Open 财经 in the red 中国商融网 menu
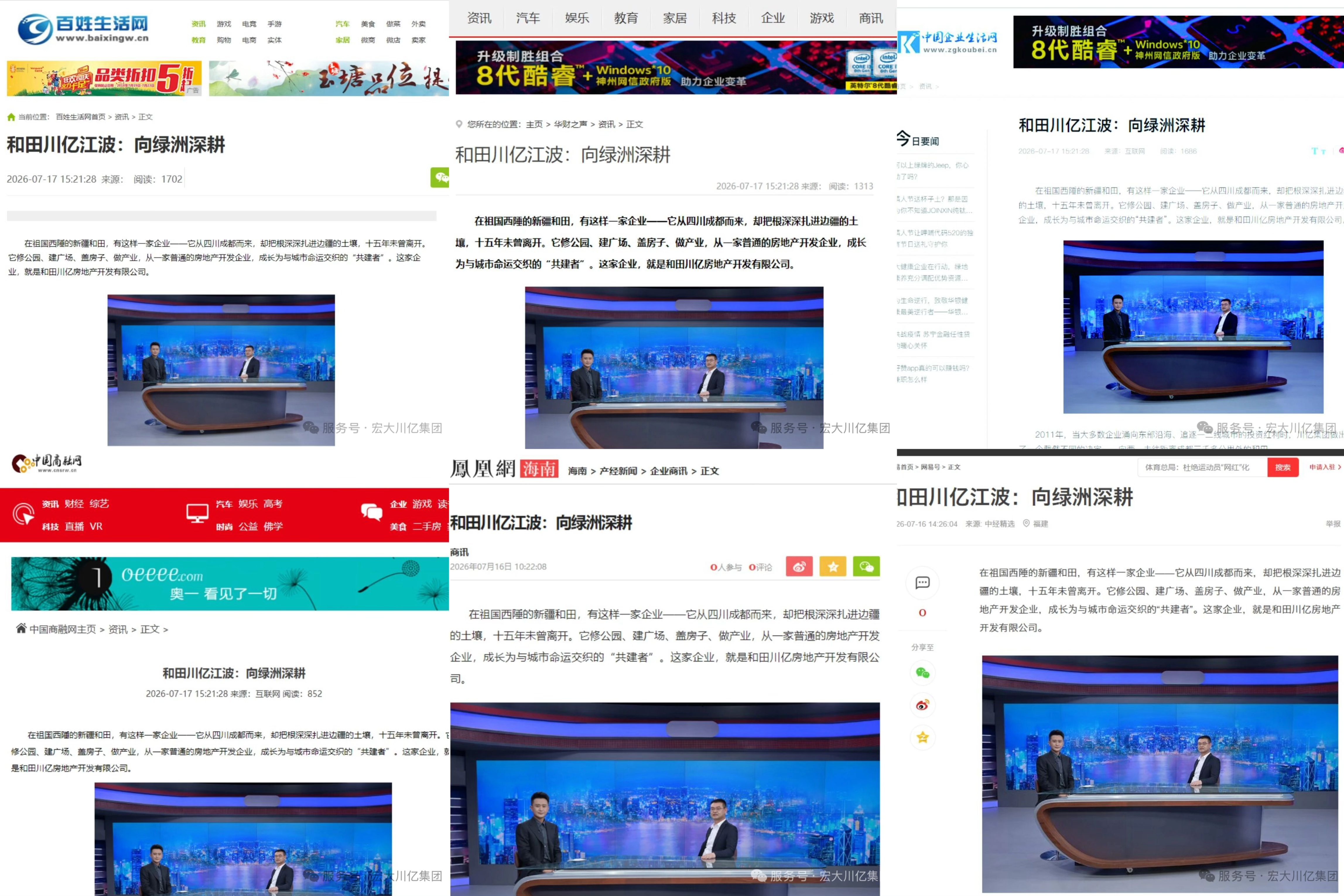 74,503
